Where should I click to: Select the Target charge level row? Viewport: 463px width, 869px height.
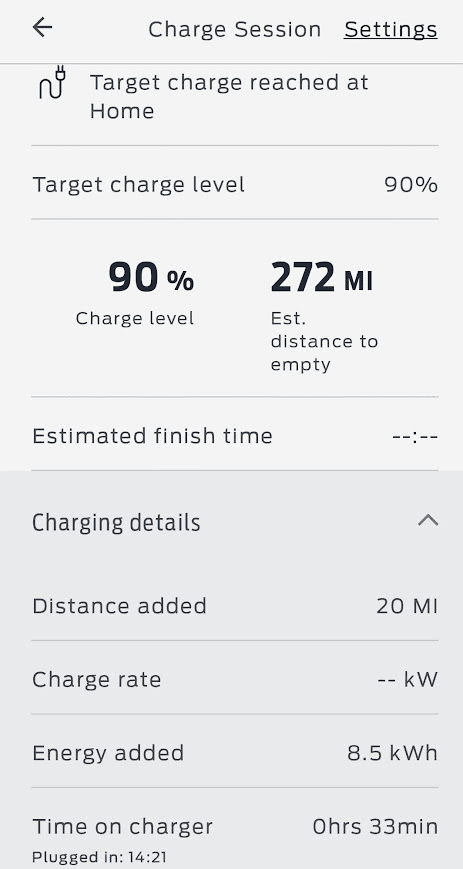point(235,184)
